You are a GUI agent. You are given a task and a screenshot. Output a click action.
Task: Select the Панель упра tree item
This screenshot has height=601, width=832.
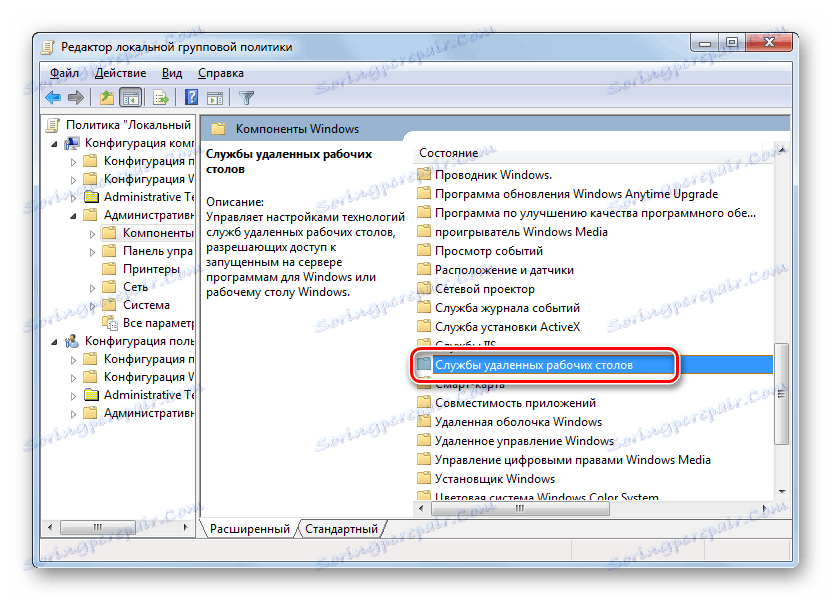[x=158, y=250]
